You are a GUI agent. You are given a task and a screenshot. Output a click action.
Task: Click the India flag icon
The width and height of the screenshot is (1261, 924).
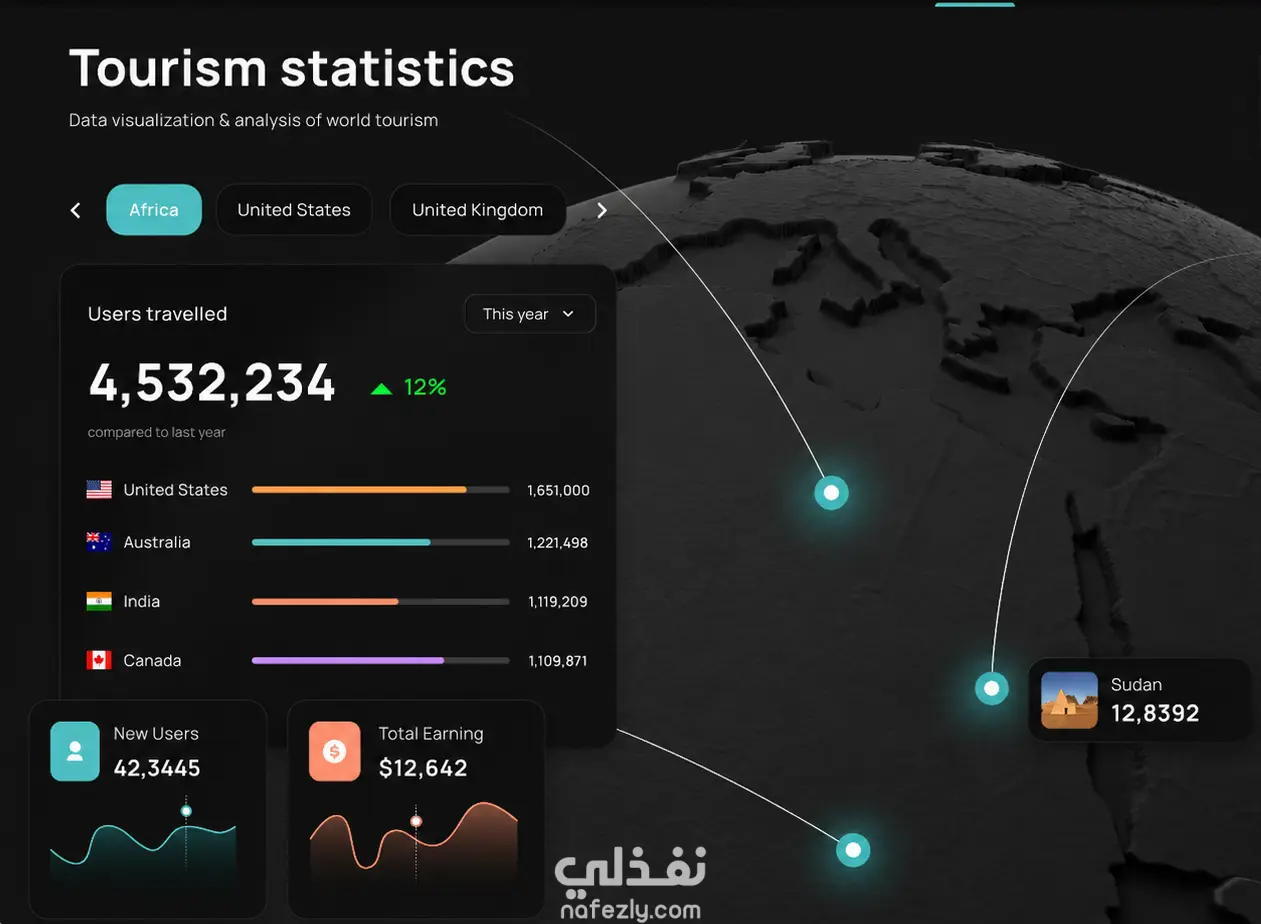[x=99, y=601]
